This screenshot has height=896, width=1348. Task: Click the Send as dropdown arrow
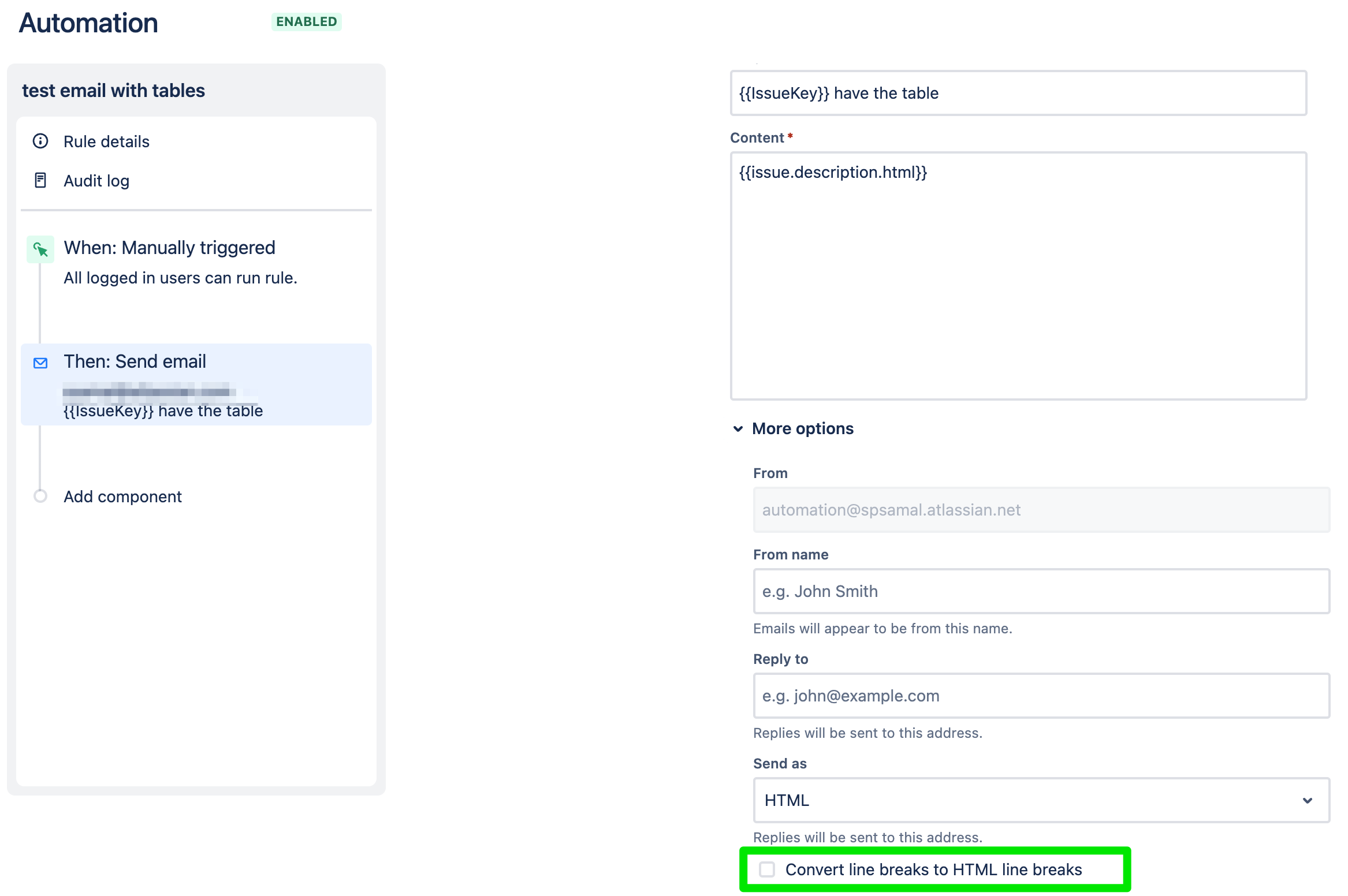click(x=1308, y=800)
